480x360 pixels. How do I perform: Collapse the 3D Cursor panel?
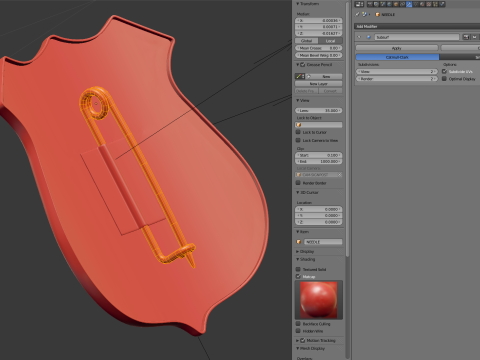[x=298, y=192]
